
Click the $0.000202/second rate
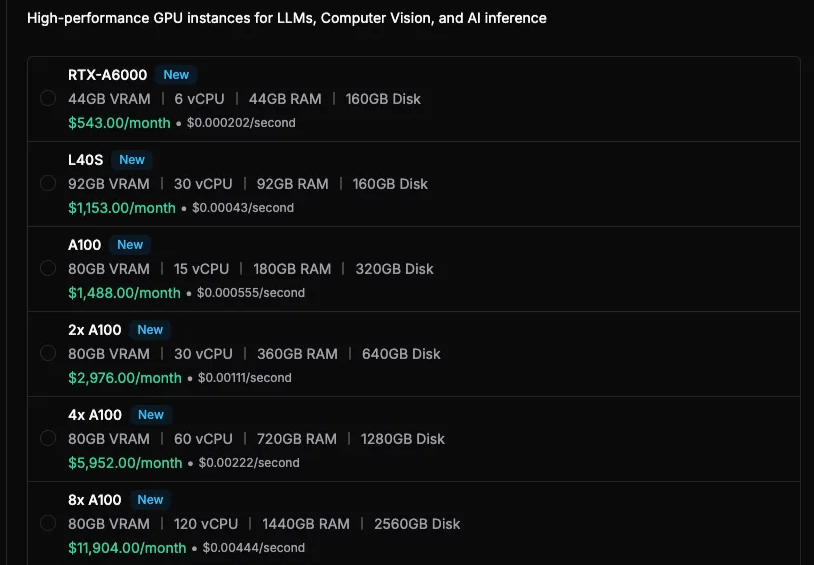(x=241, y=123)
